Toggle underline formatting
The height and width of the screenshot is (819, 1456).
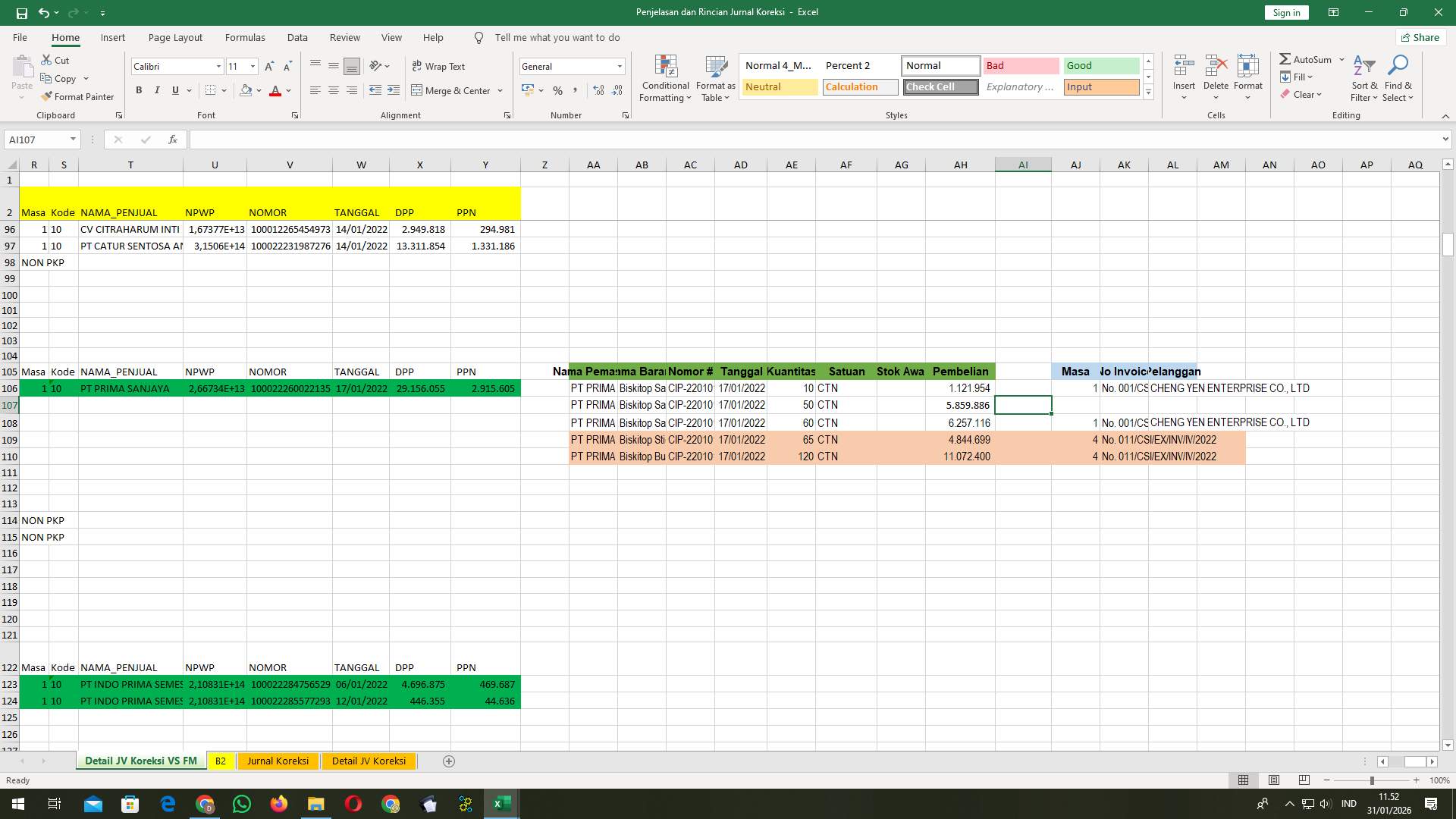[x=174, y=90]
